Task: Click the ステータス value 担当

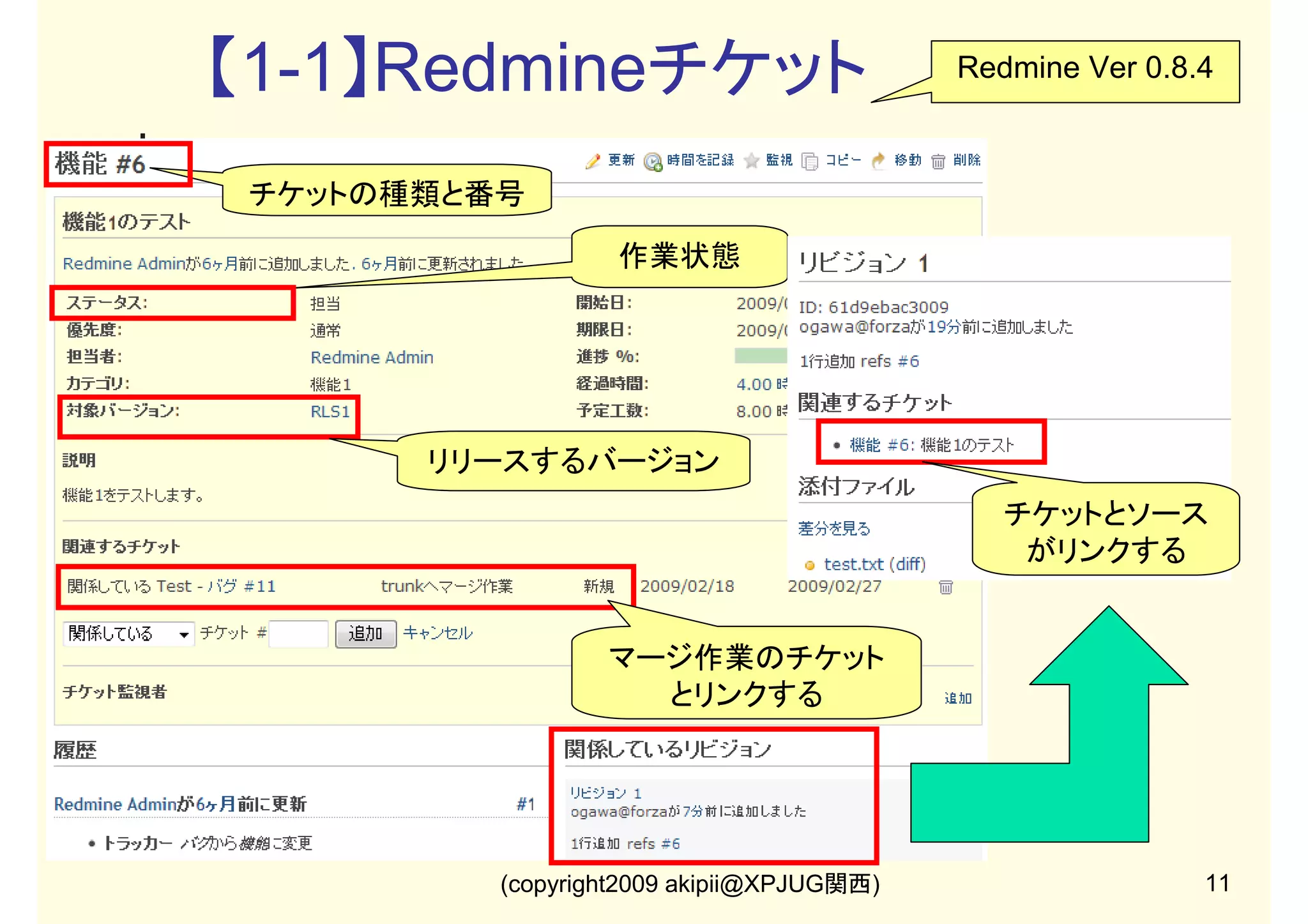Action: coord(325,304)
